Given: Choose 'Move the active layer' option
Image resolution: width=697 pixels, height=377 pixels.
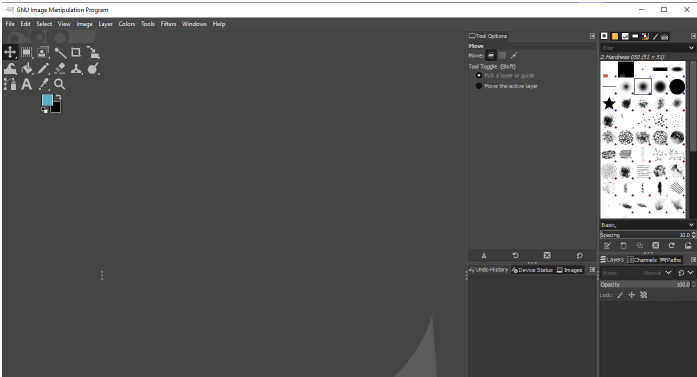Looking at the screenshot, I should pos(507,86).
